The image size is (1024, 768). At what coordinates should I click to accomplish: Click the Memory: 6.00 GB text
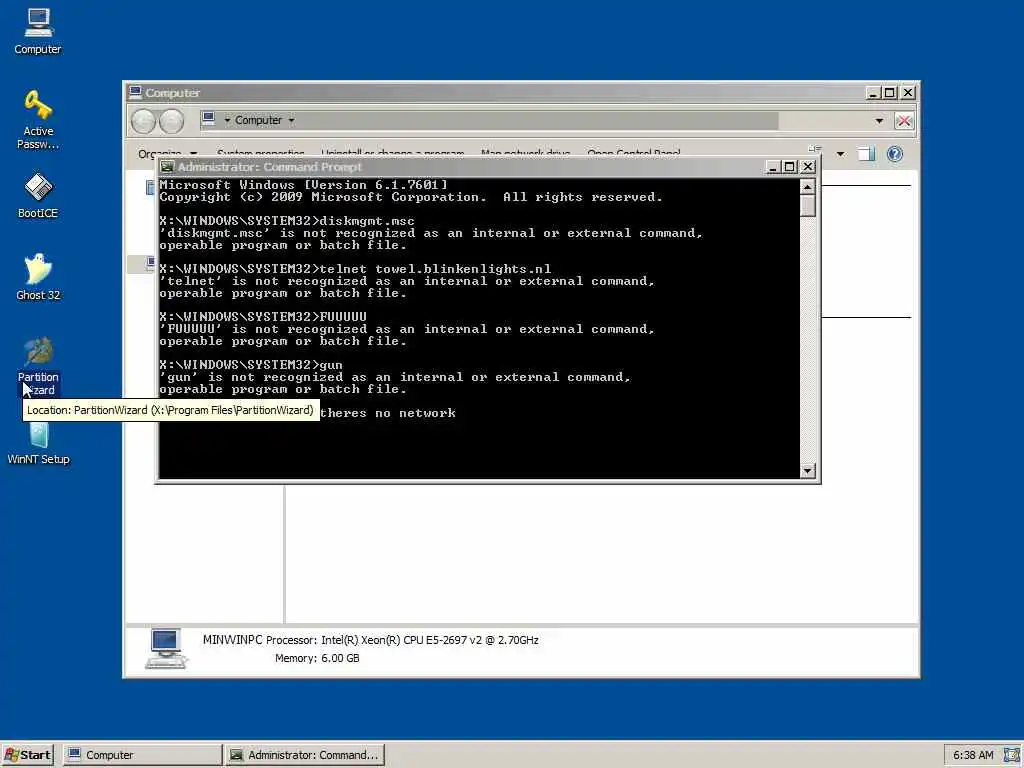click(x=317, y=658)
